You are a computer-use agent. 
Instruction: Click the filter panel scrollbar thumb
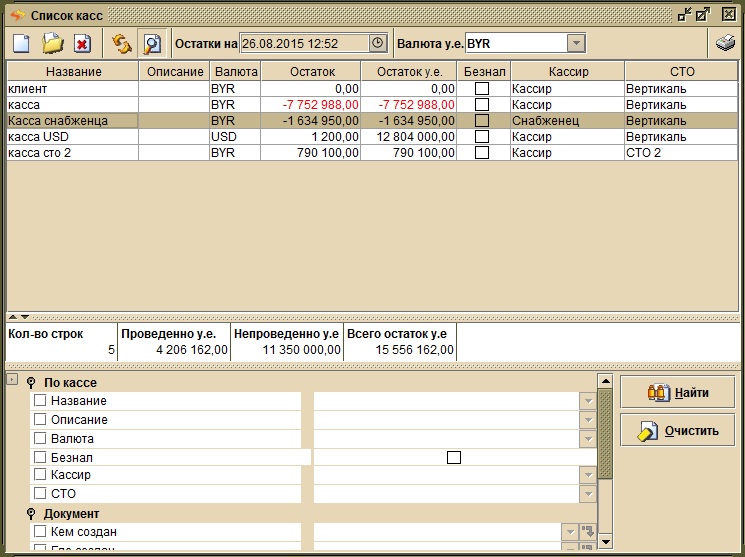coord(605,433)
